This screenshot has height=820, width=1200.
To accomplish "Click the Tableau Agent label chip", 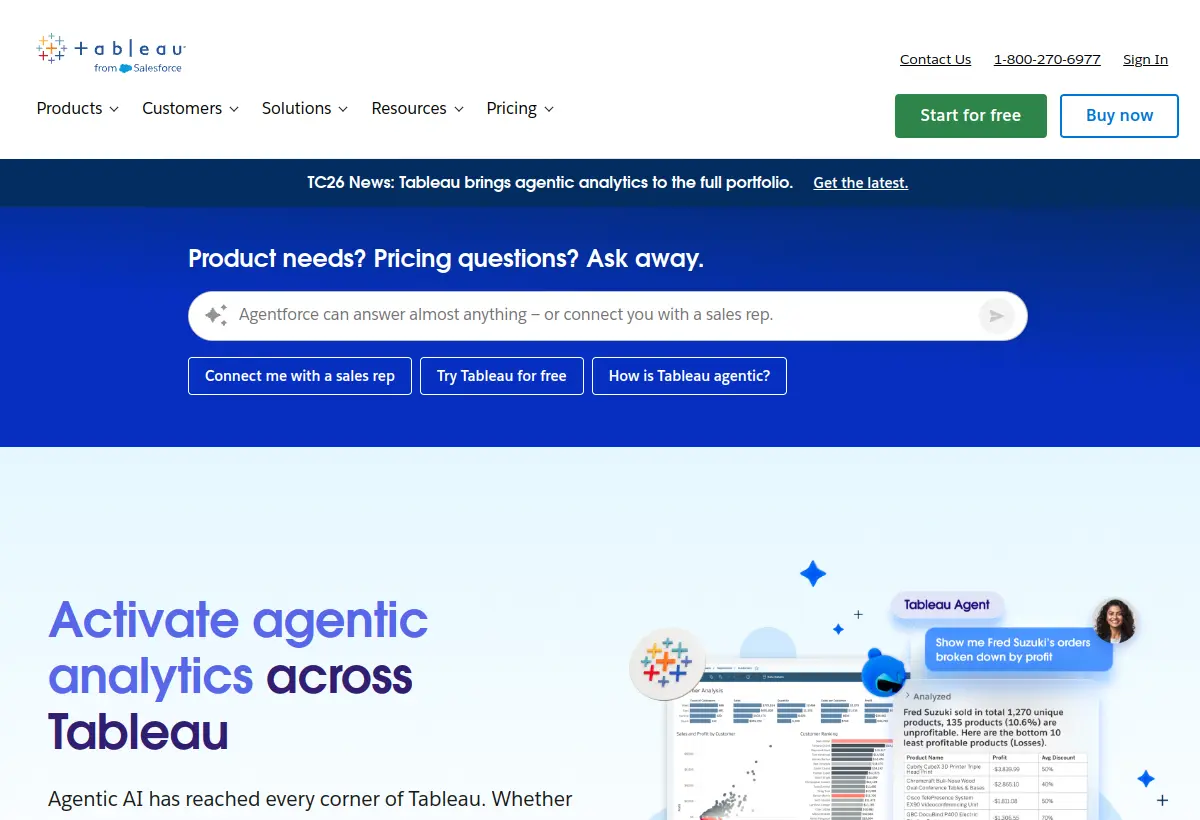I will click(946, 605).
